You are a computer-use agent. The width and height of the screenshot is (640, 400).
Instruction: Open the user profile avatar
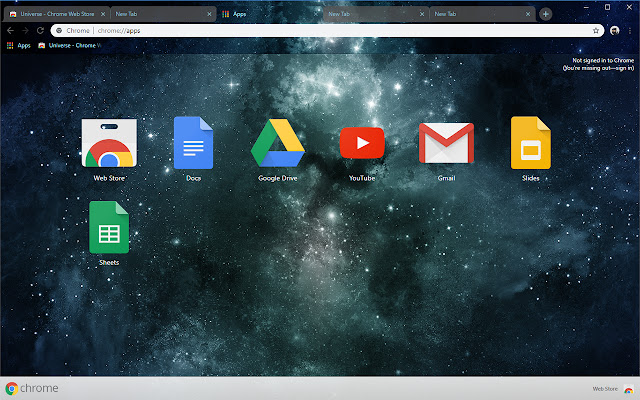coord(615,31)
